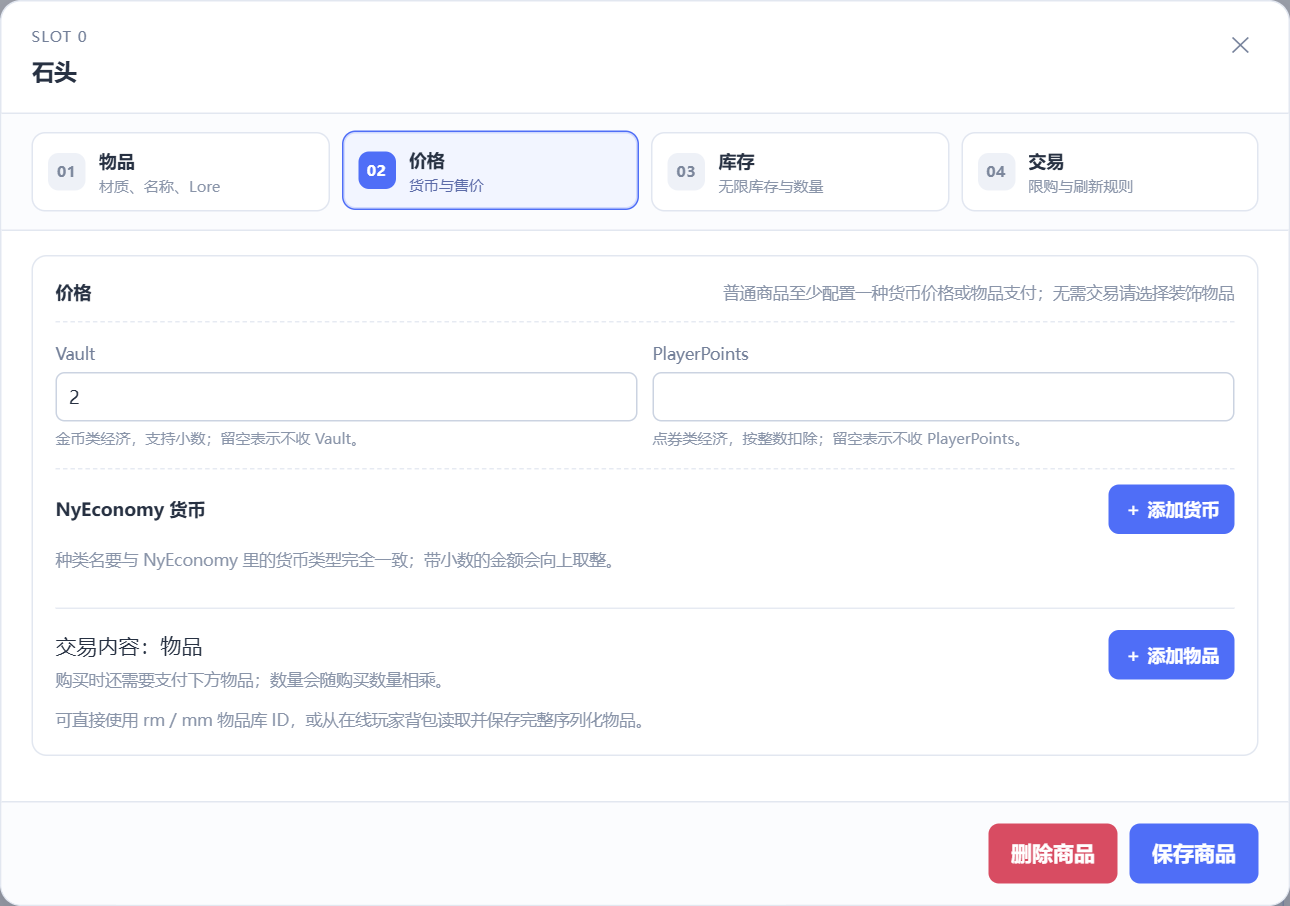
Task: Select the 价格 step tab
Action: [x=490, y=171]
